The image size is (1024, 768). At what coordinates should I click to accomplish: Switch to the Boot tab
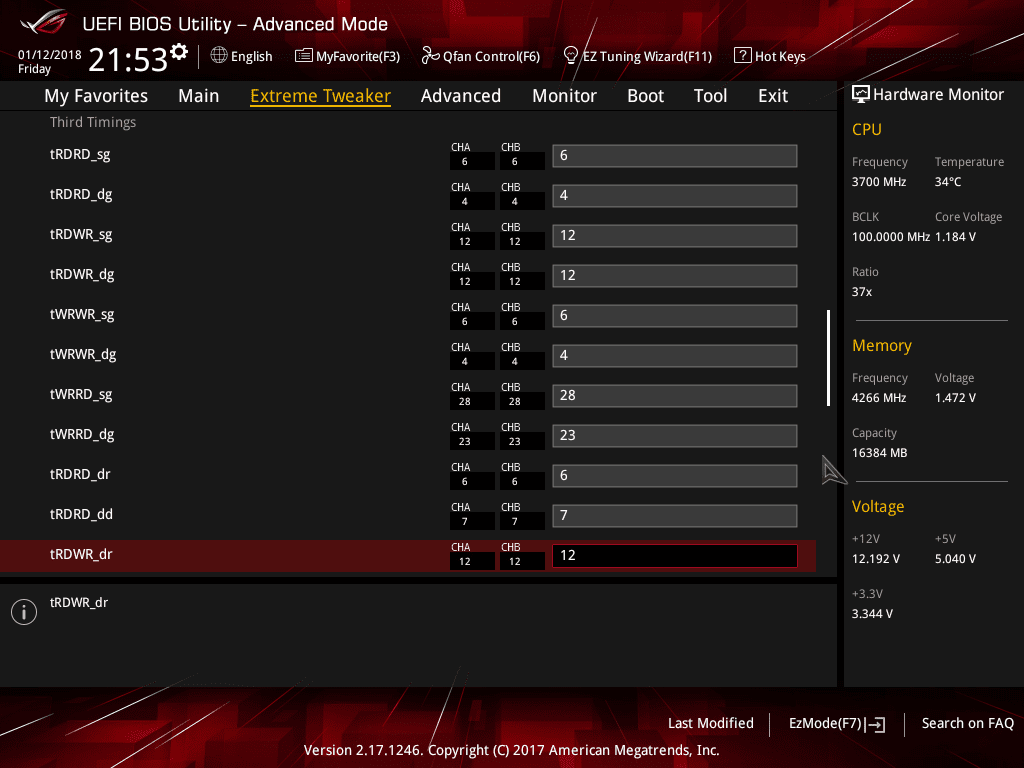[645, 96]
